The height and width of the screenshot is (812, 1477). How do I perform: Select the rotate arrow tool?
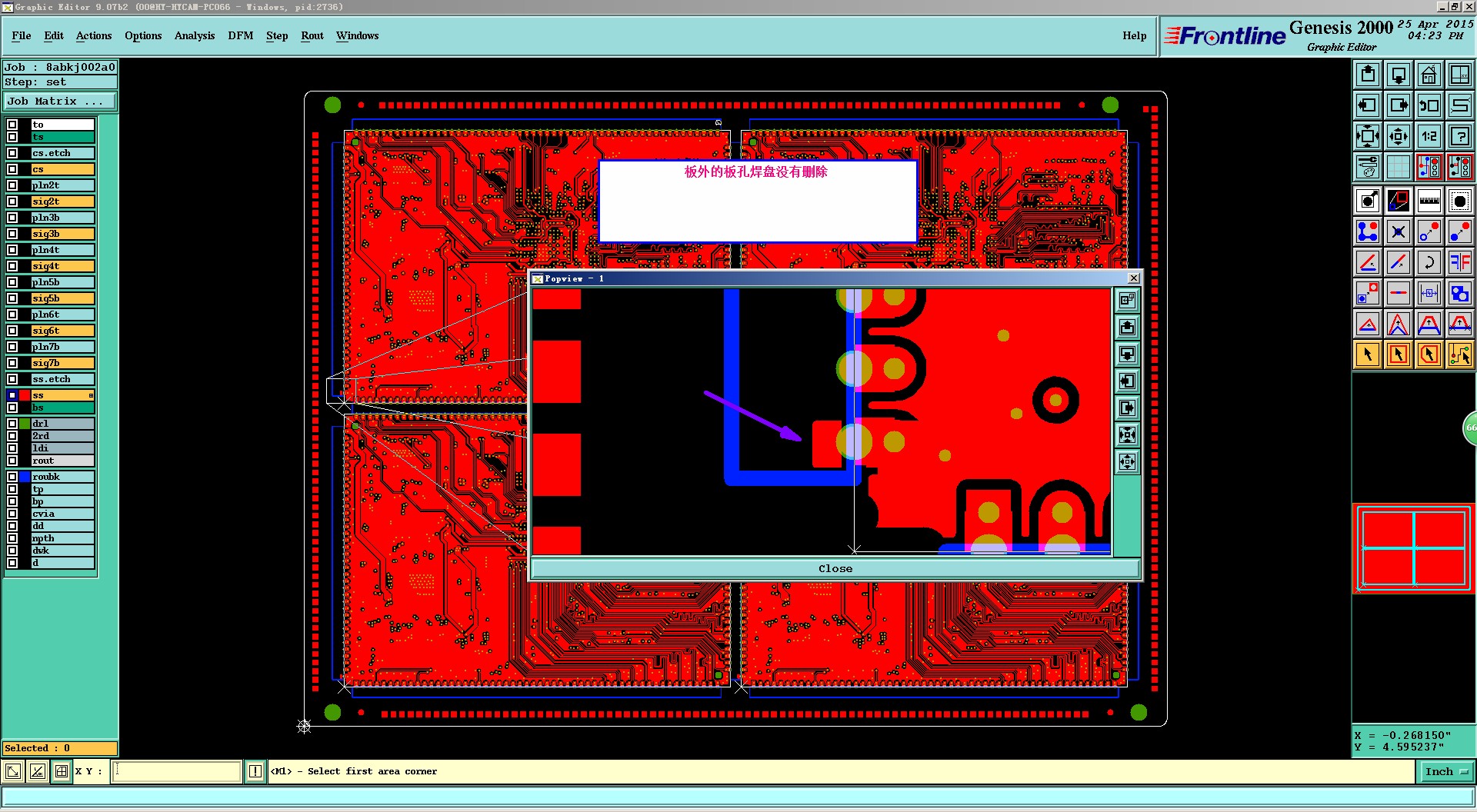1429,262
